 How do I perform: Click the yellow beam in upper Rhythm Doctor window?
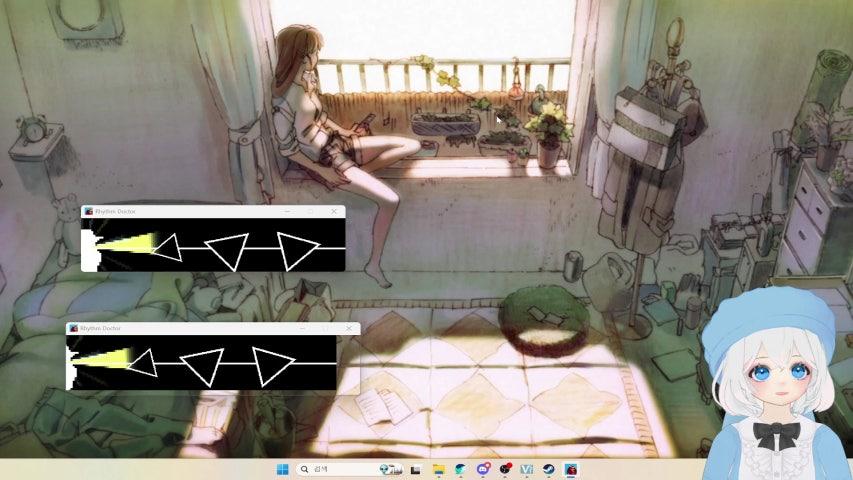(x=126, y=243)
